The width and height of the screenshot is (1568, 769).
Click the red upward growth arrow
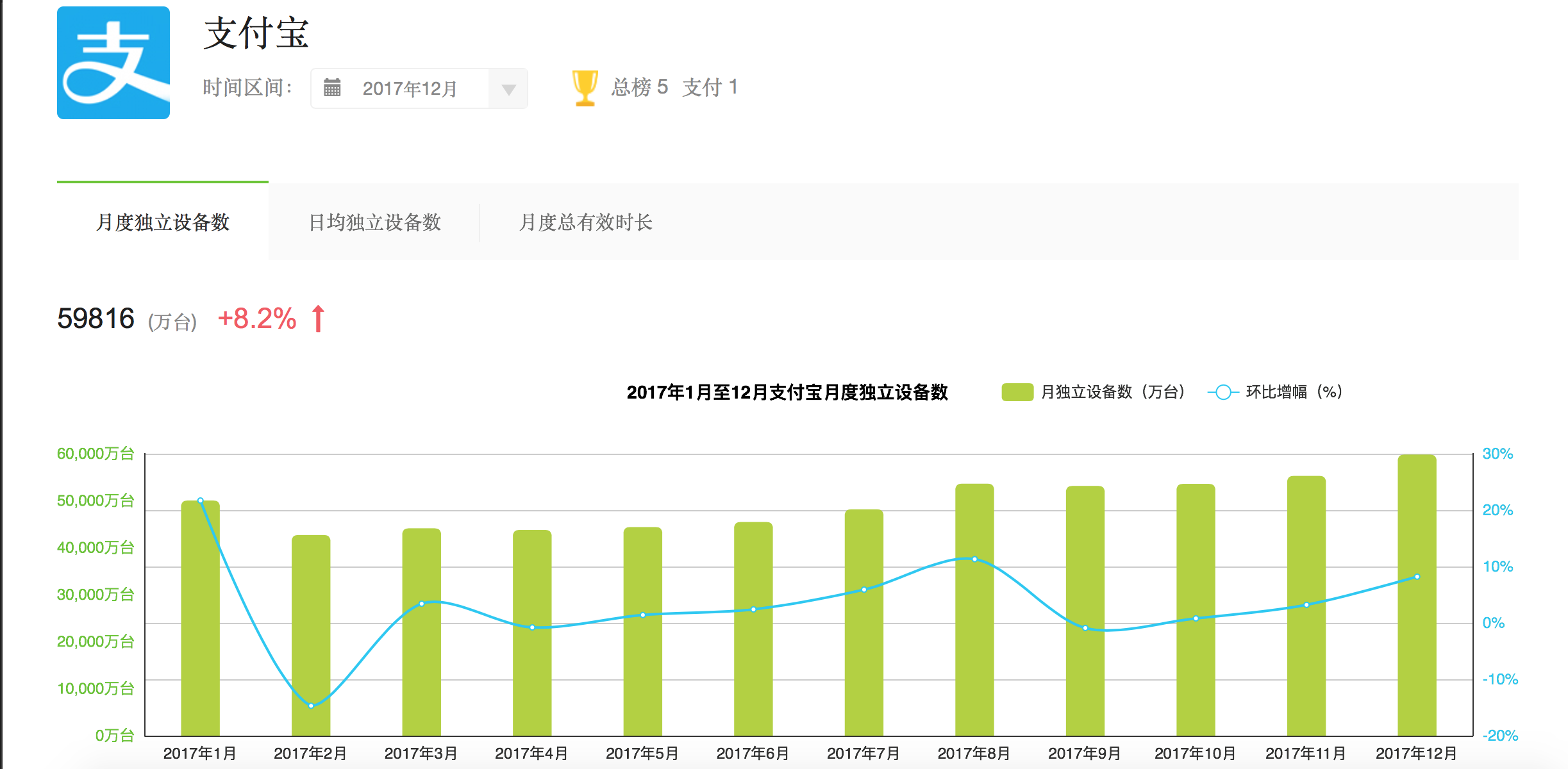coord(318,318)
